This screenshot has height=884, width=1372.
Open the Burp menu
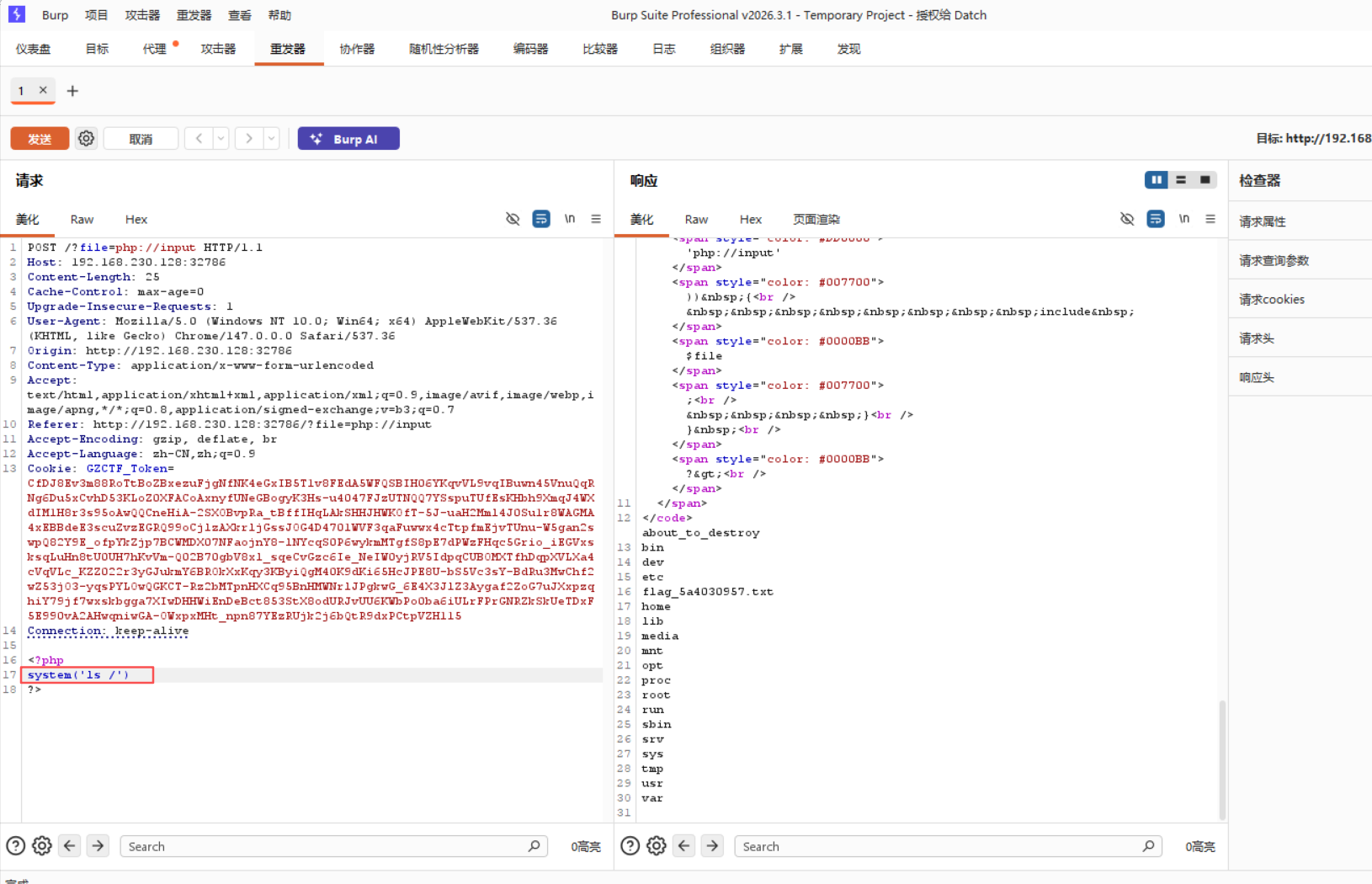pyautogui.click(x=55, y=15)
